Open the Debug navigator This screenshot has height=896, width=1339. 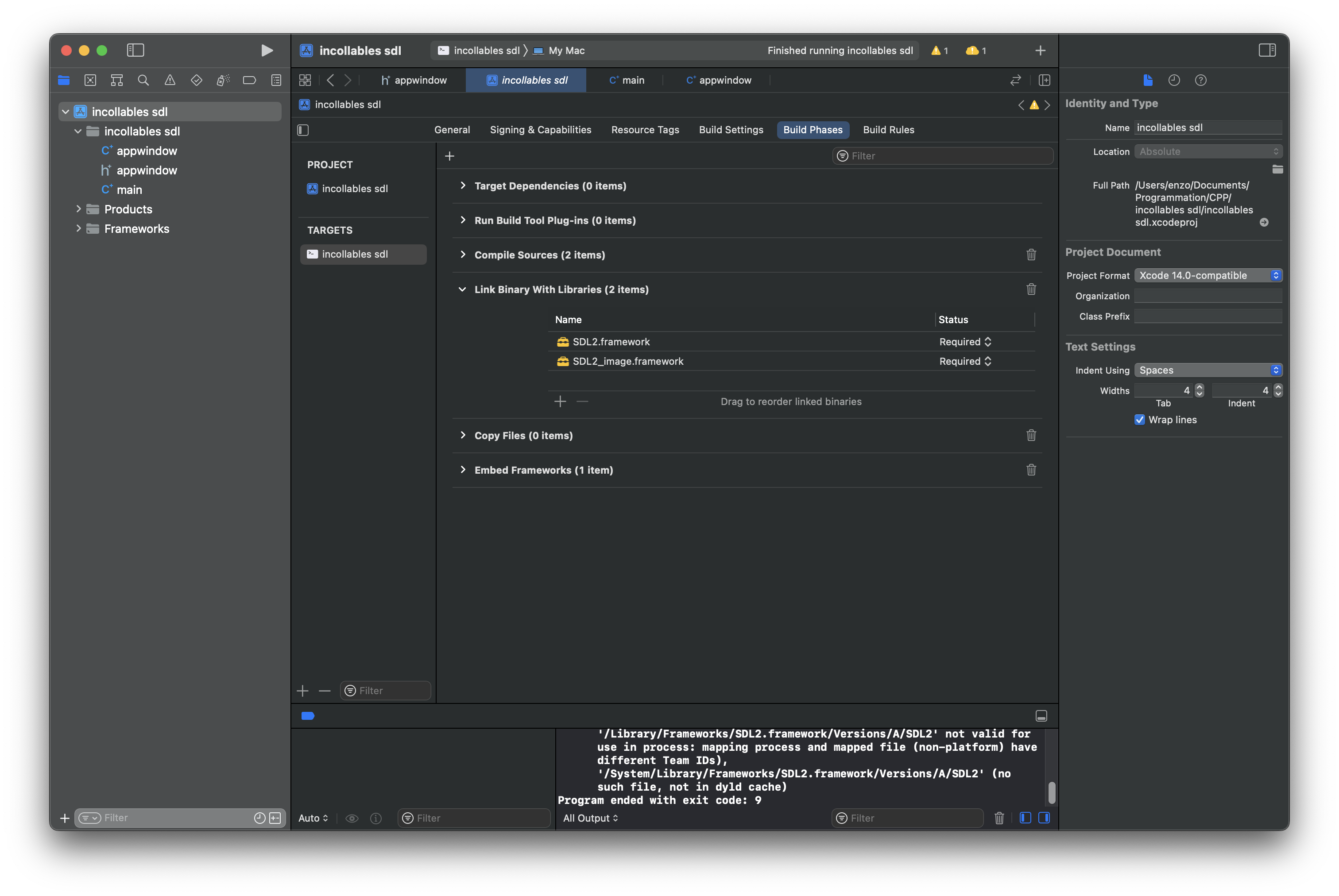pyautogui.click(x=223, y=80)
